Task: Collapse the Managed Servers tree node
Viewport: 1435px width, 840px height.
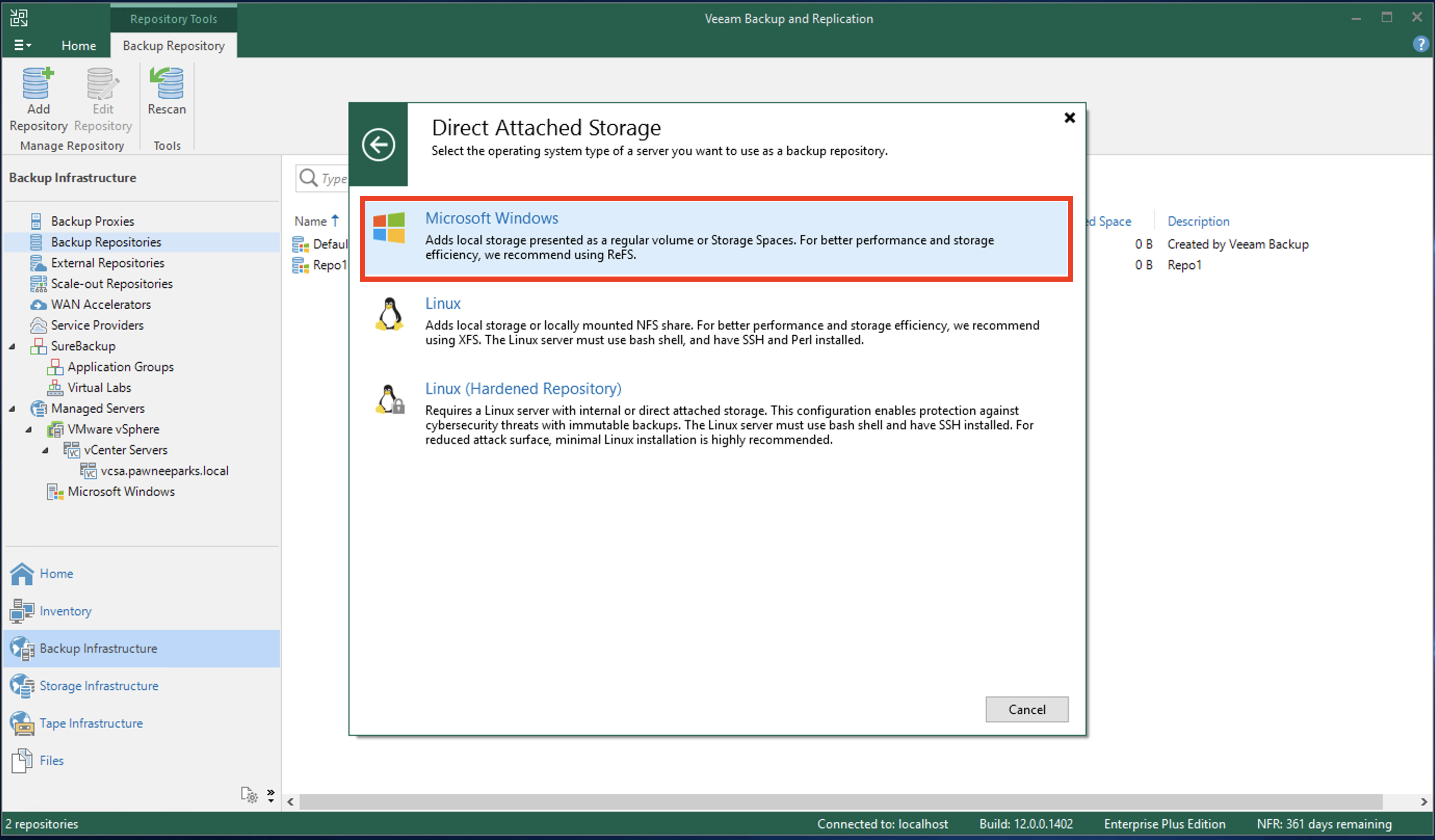Action: tap(12, 409)
